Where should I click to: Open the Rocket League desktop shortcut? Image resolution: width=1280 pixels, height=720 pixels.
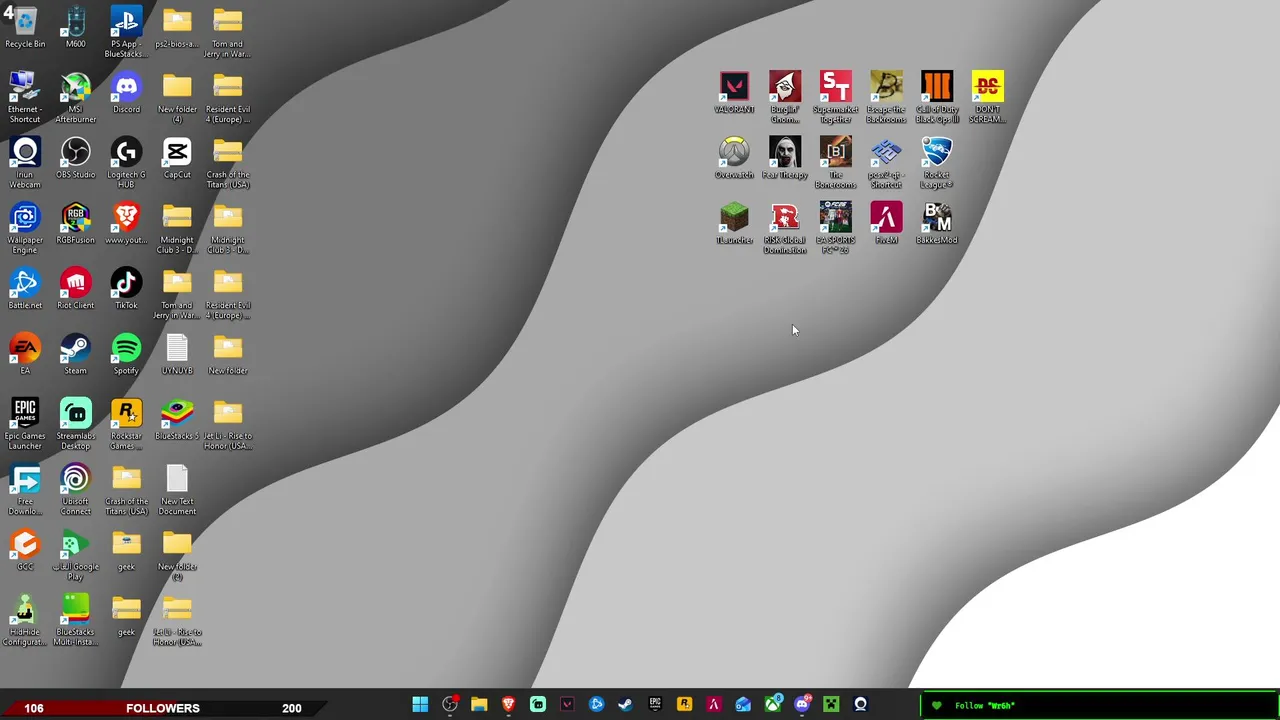click(937, 163)
